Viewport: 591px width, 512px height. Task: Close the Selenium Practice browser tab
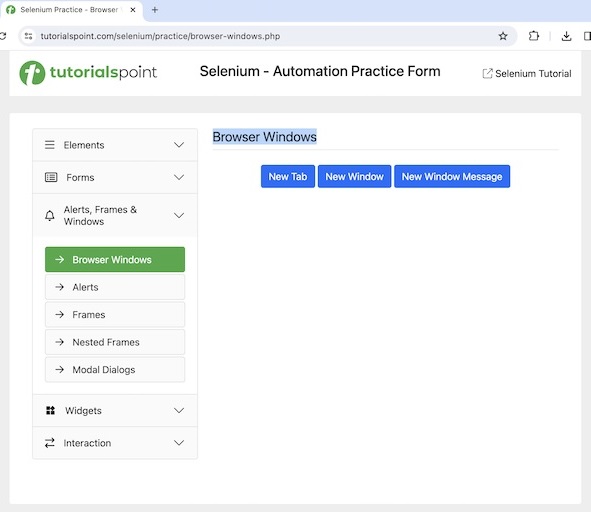pos(133,10)
